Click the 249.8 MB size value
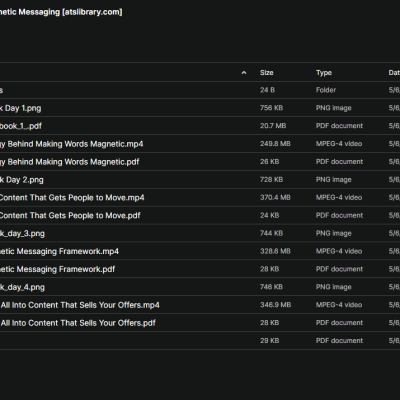This screenshot has width=400, height=400. tap(275, 144)
